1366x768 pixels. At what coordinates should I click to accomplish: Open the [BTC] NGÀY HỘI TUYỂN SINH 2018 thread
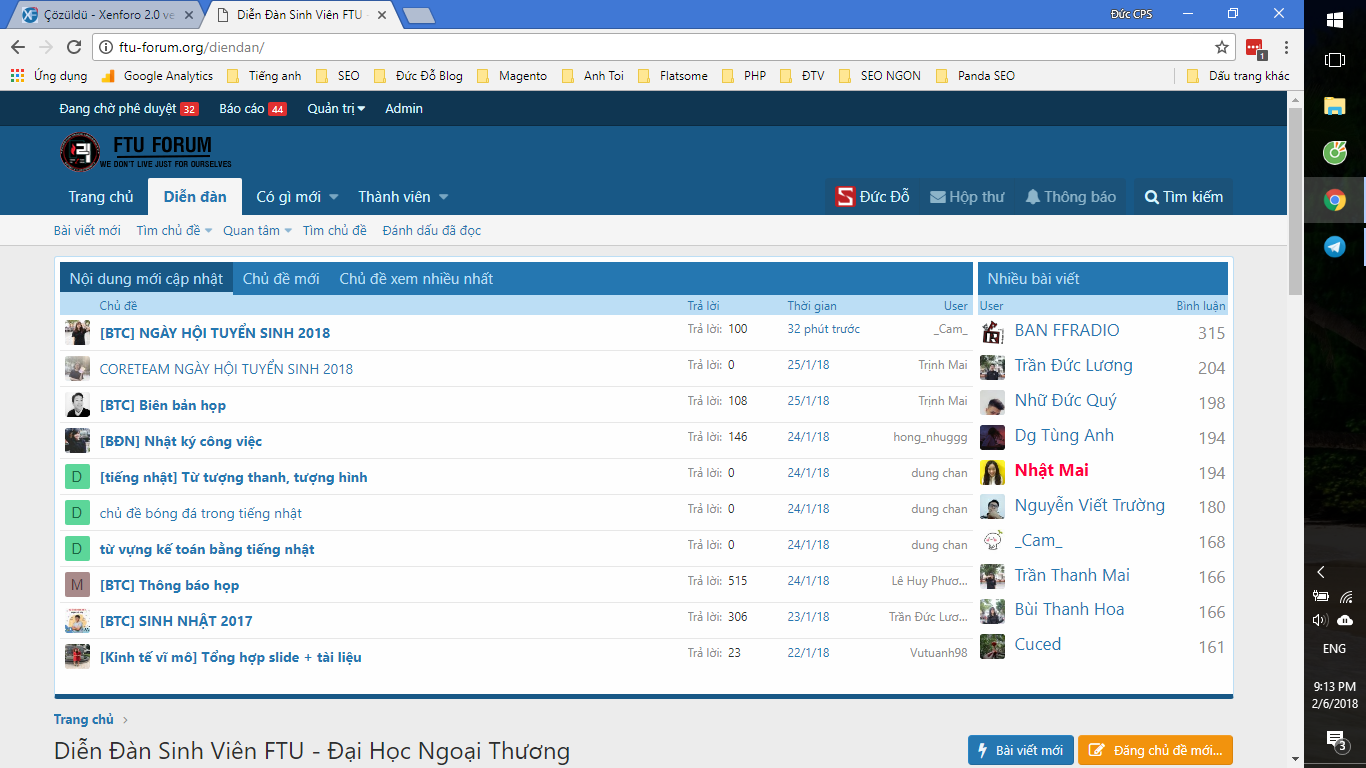[214, 333]
